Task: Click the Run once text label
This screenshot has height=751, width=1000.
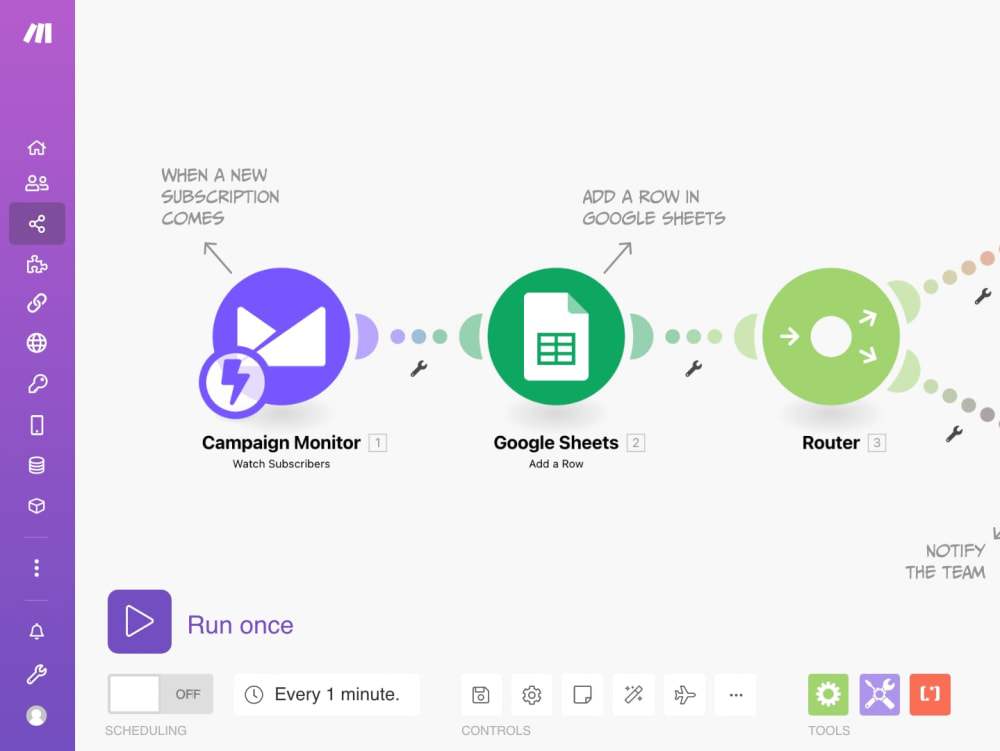Action: tap(240, 625)
